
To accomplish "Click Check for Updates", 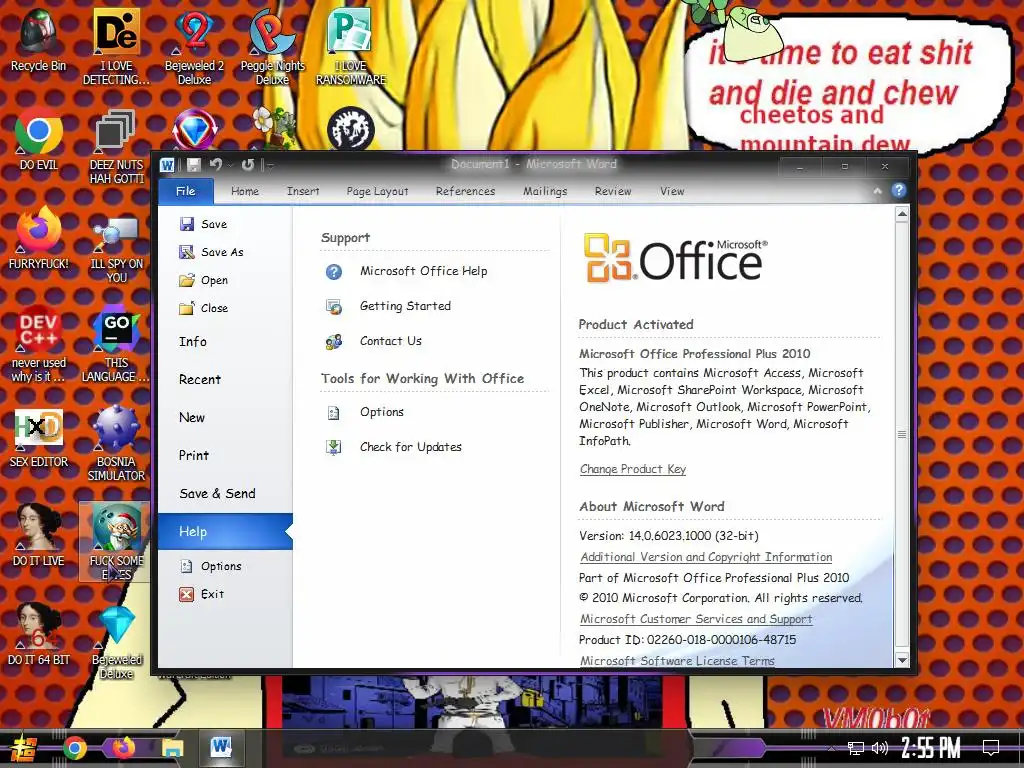I will [394, 447].
